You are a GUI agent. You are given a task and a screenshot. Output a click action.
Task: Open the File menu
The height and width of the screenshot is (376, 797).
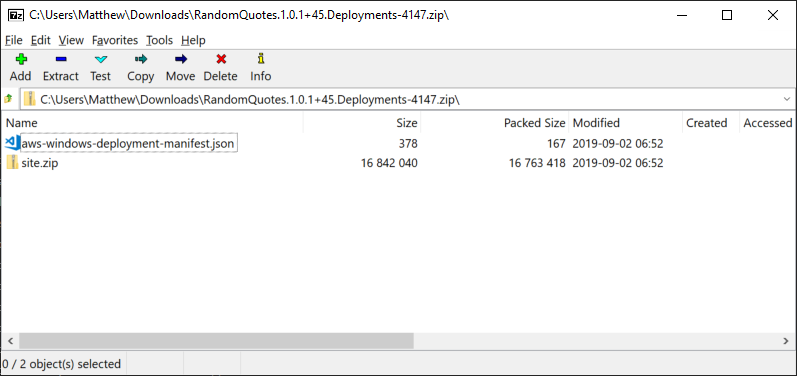(14, 40)
